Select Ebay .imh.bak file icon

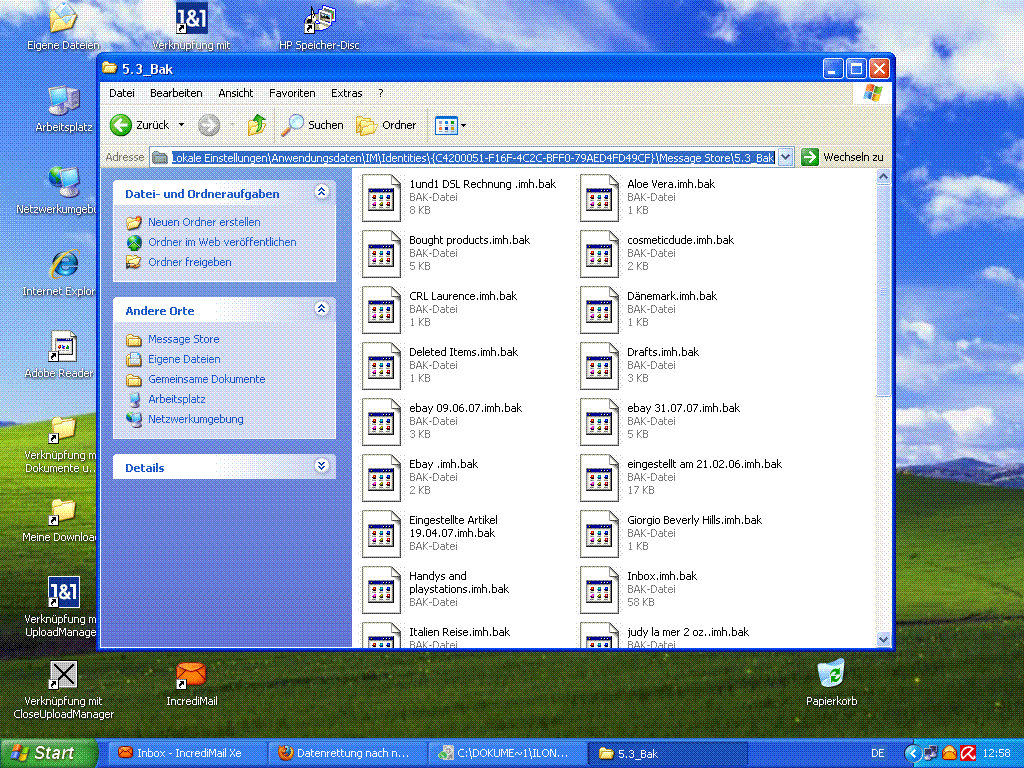[381, 478]
